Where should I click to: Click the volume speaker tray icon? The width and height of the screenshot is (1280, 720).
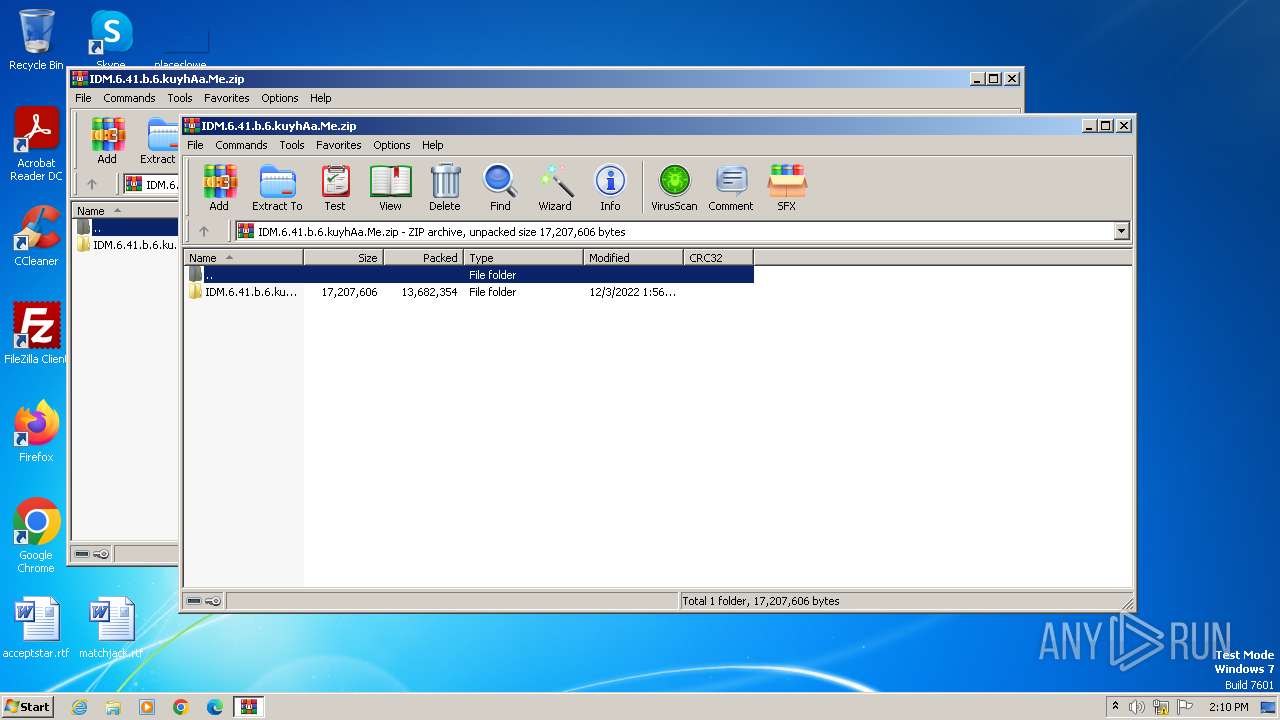(1137, 707)
